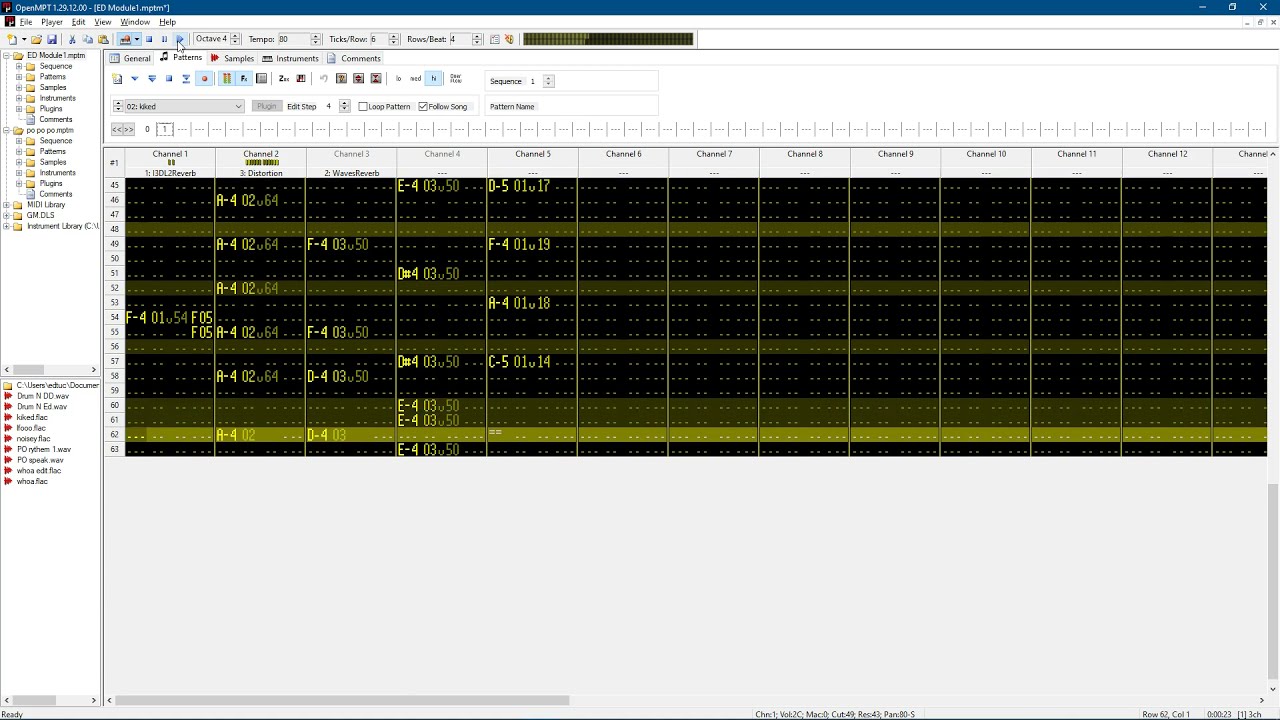Screen dimensions: 1280x720
Task: Cut selection with the scissors icon
Action: click(72, 39)
